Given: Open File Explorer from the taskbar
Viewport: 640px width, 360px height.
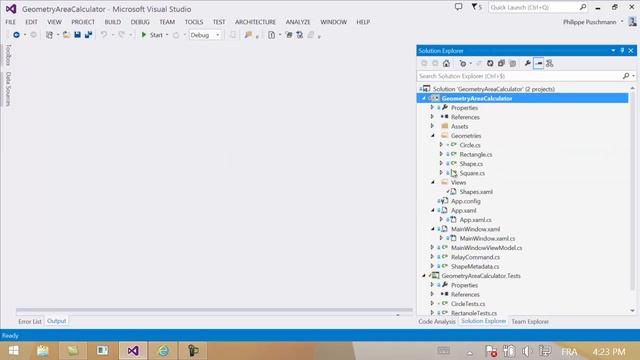Looking at the screenshot, I should (x=42, y=351).
